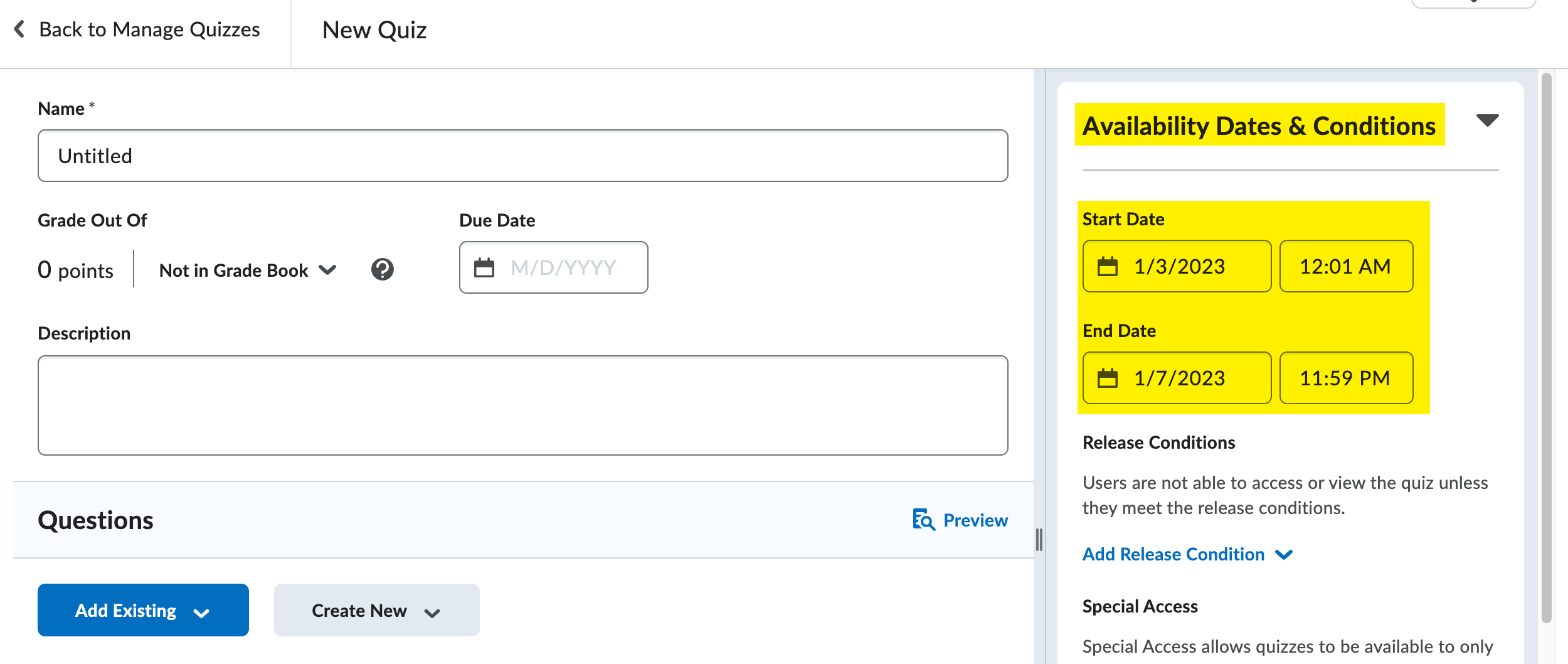This screenshot has height=664, width=1568.
Task: Click the right panel vertical scrollbar
Action: pyautogui.click(x=1546, y=345)
